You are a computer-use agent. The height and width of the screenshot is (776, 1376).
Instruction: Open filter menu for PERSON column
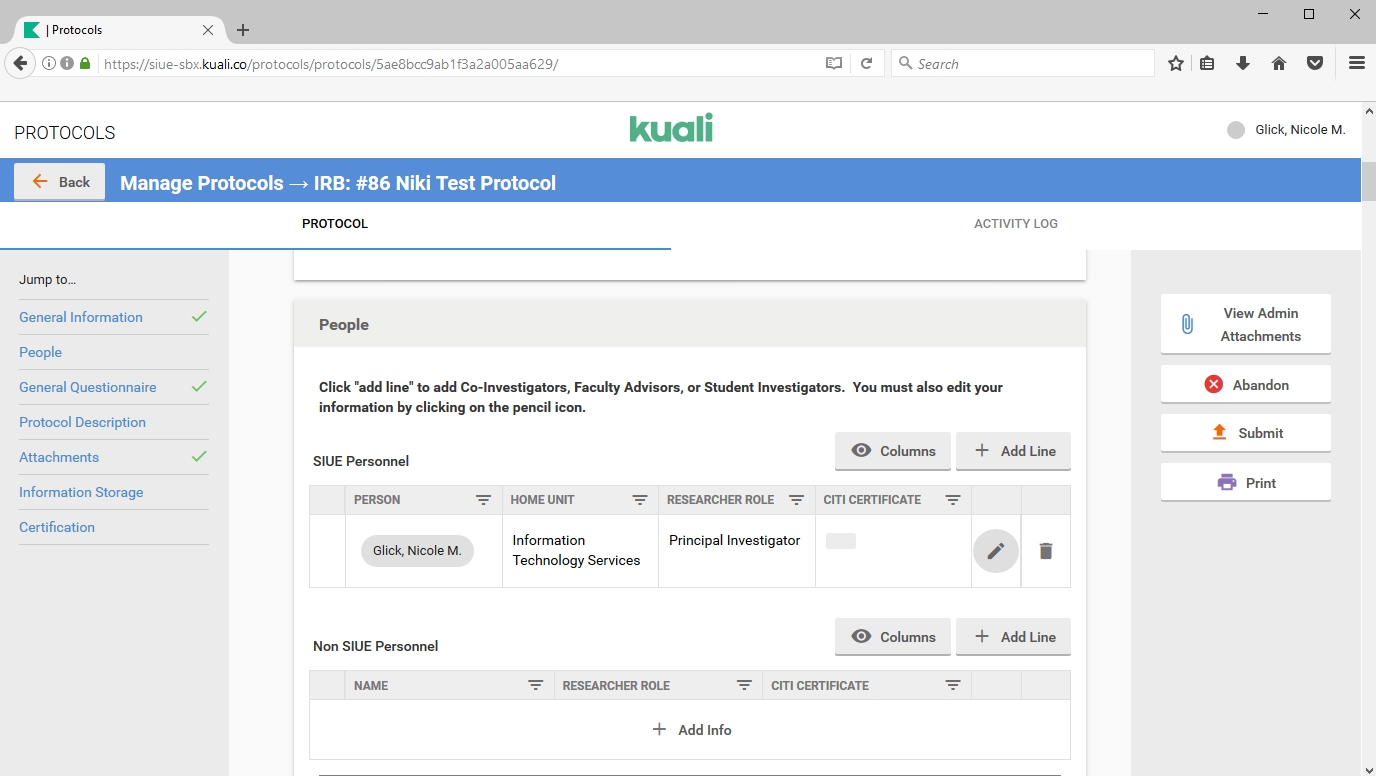pyautogui.click(x=483, y=500)
